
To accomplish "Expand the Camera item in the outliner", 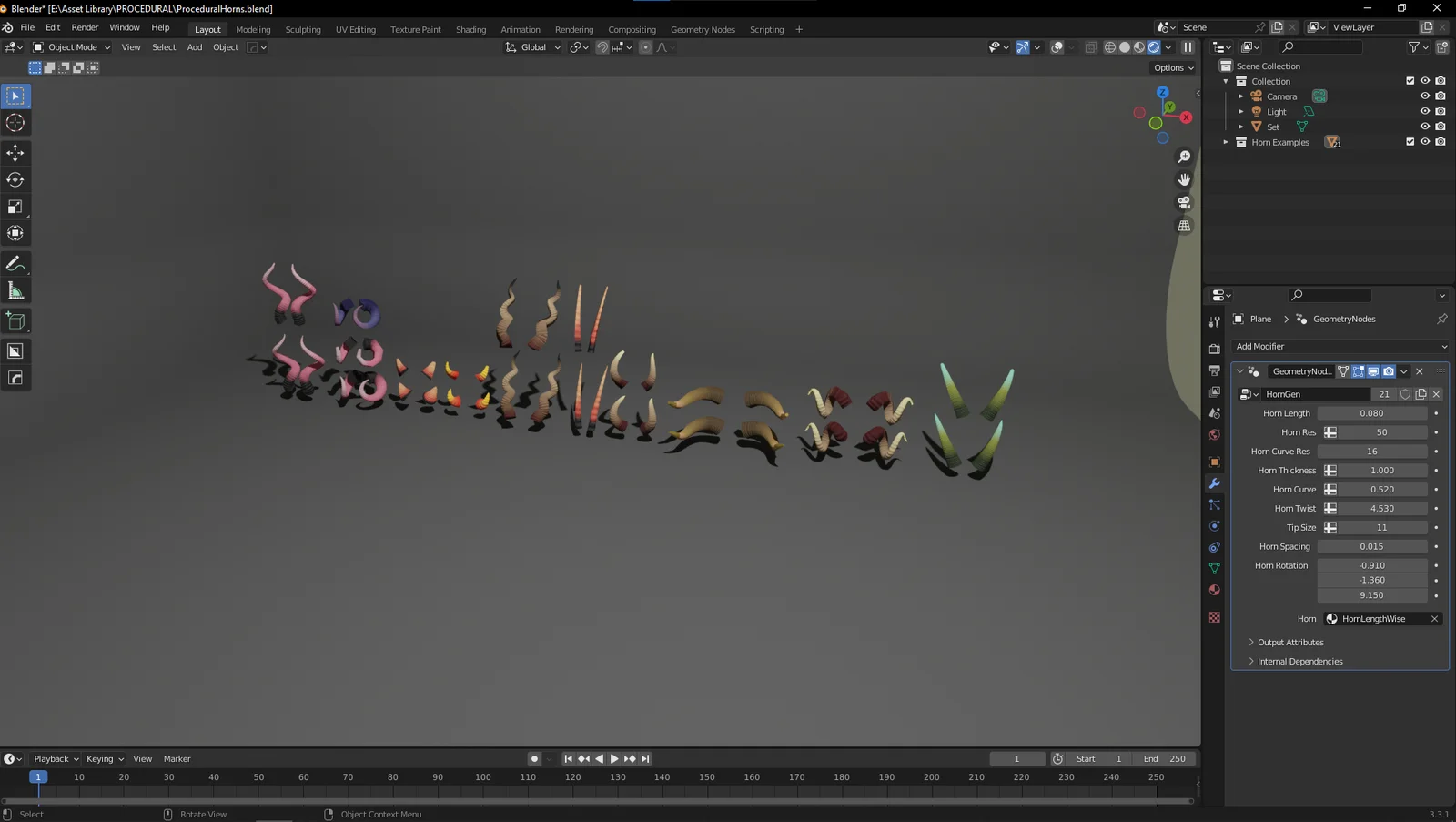I will click(1241, 96).
